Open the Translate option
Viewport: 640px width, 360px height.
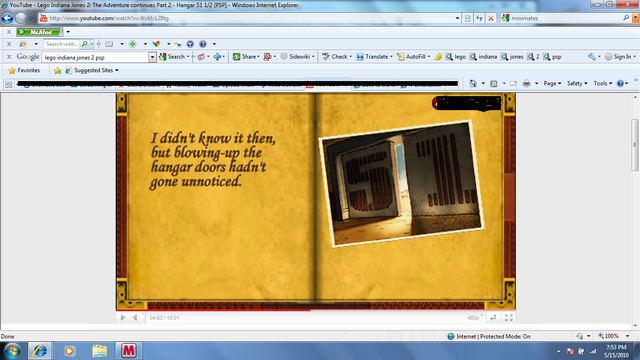coord(373,57)
